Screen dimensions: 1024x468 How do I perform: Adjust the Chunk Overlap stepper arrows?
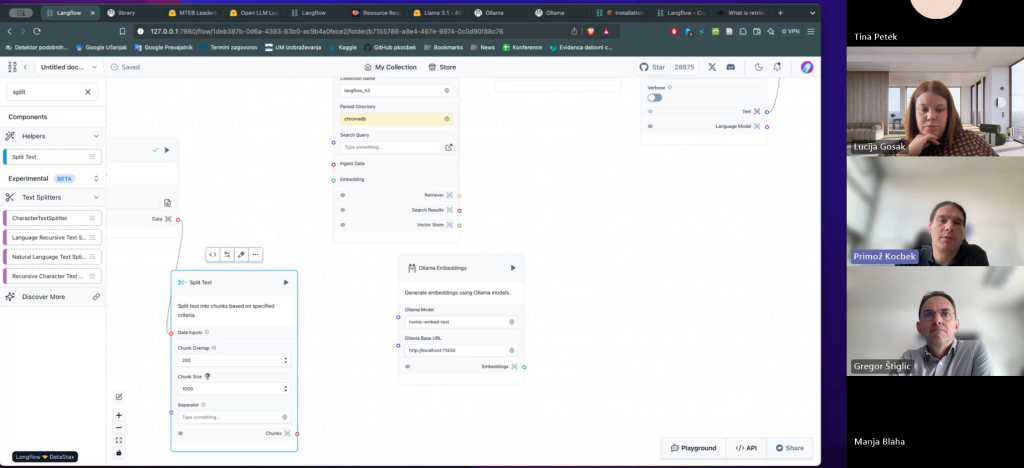pos(285,360)
